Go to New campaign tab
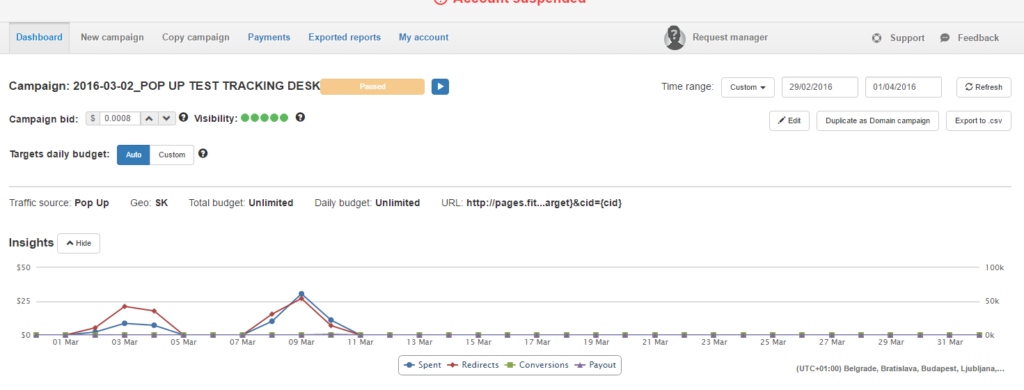Screen dimensions: 1024x390 point(112,37)
